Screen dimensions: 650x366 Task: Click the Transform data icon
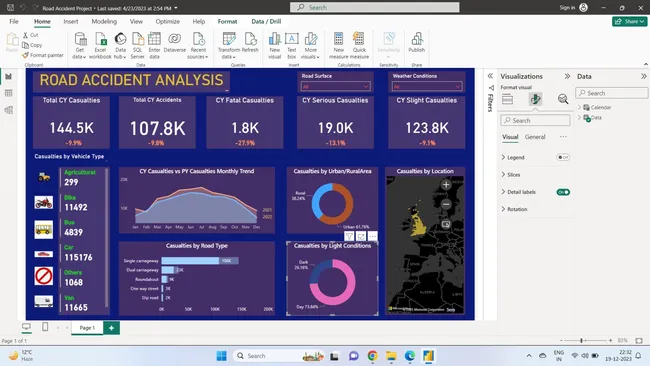point(229,46)
